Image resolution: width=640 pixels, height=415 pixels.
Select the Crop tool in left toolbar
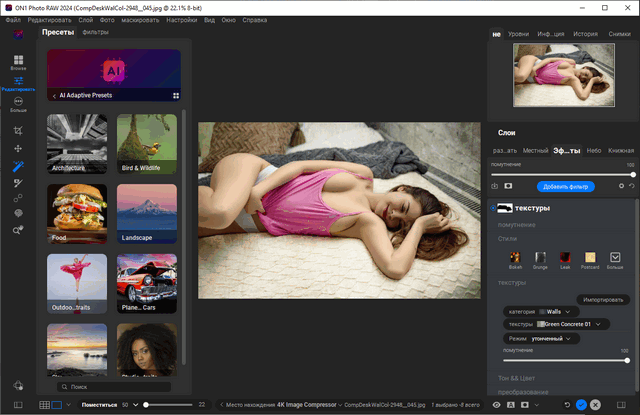18,131
